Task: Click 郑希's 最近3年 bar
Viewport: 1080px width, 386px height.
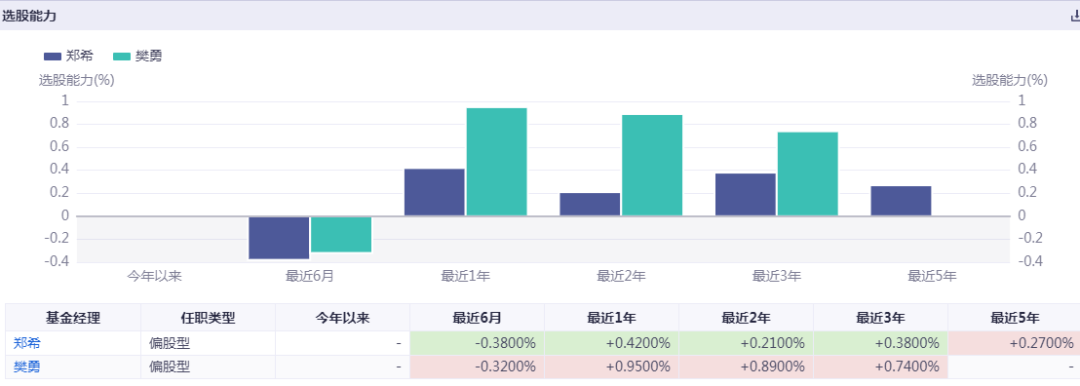Action: 745,194
